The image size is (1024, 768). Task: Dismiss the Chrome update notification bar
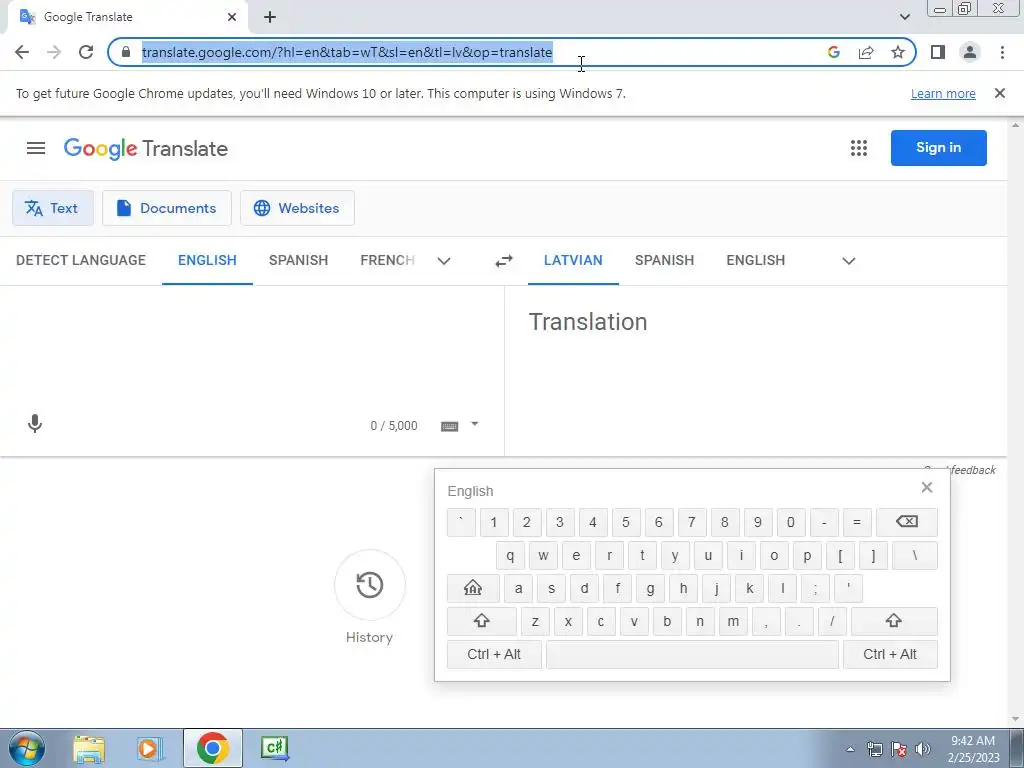(x=999, y=93)
